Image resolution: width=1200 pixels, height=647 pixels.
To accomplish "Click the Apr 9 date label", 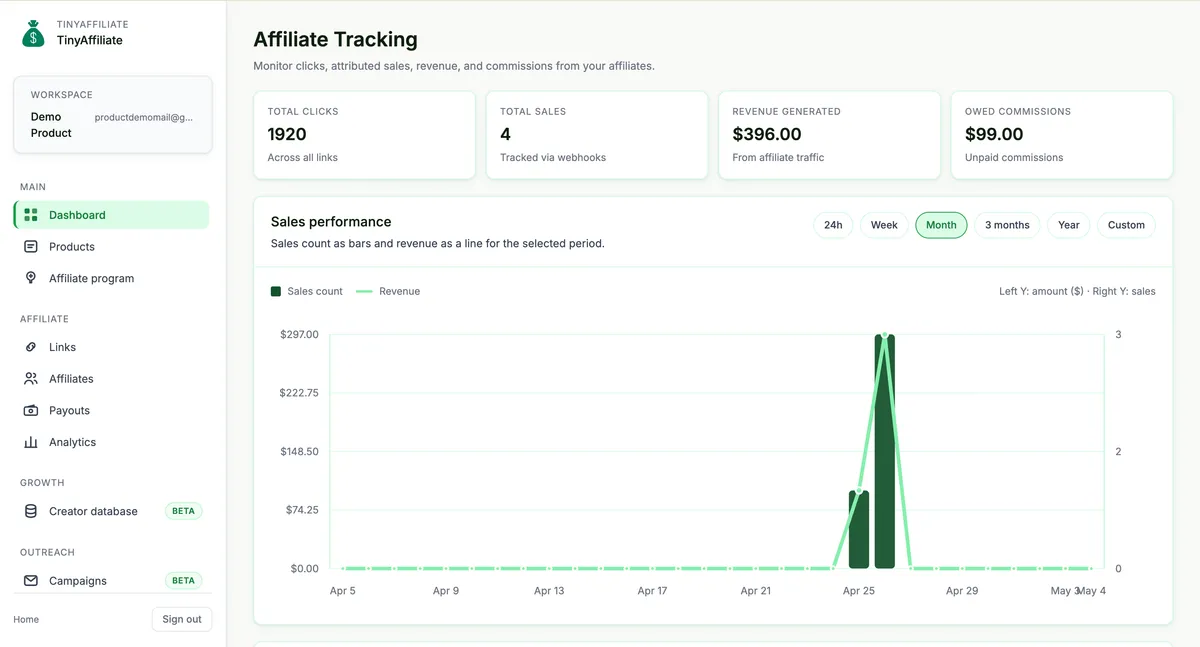I will click(446, 591).
